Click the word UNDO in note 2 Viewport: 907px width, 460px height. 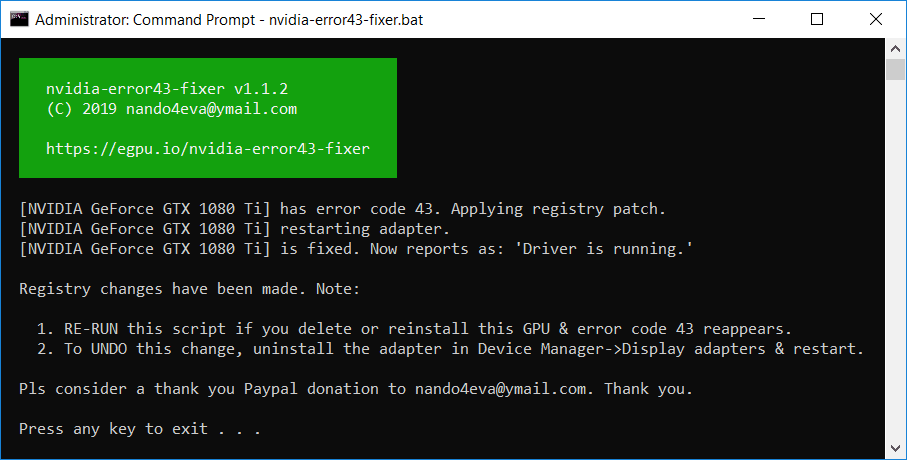point(109,349)
